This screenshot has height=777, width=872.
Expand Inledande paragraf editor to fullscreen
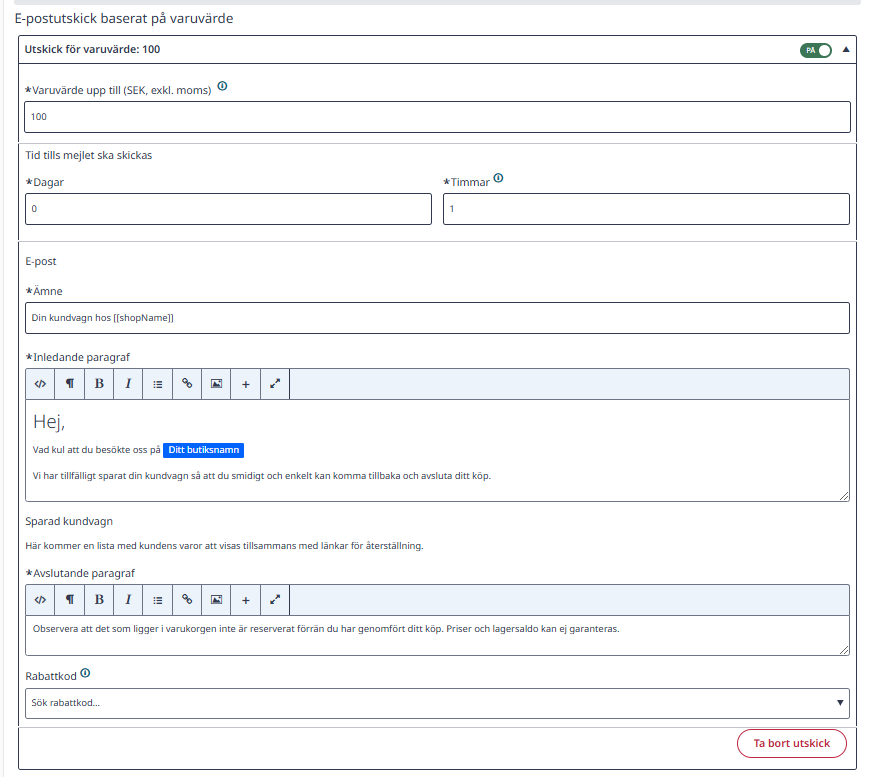[275, 384]
